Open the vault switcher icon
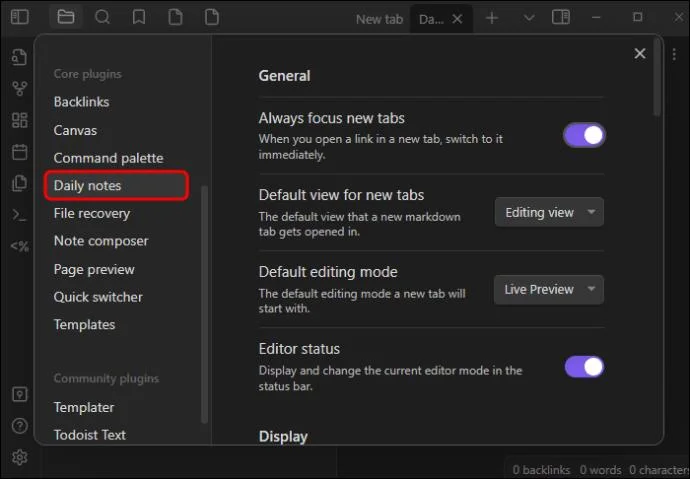The image size is (690, 479). click(19, 395)
